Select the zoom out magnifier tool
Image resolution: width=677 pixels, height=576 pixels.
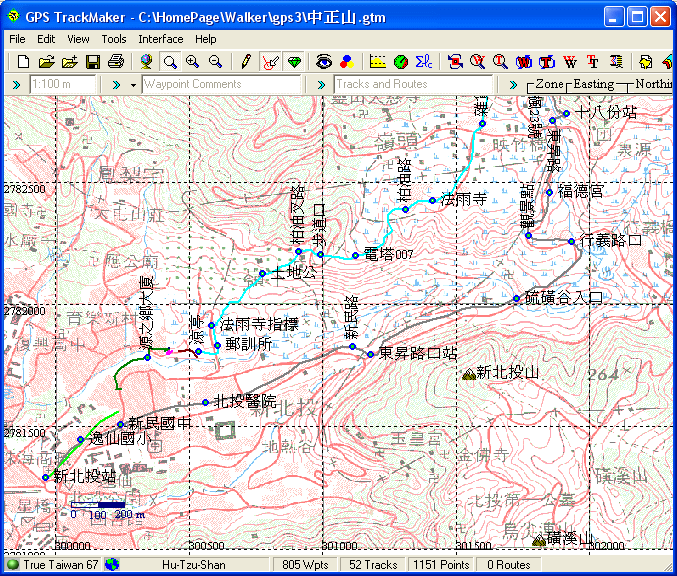click(x=215, y=62)
